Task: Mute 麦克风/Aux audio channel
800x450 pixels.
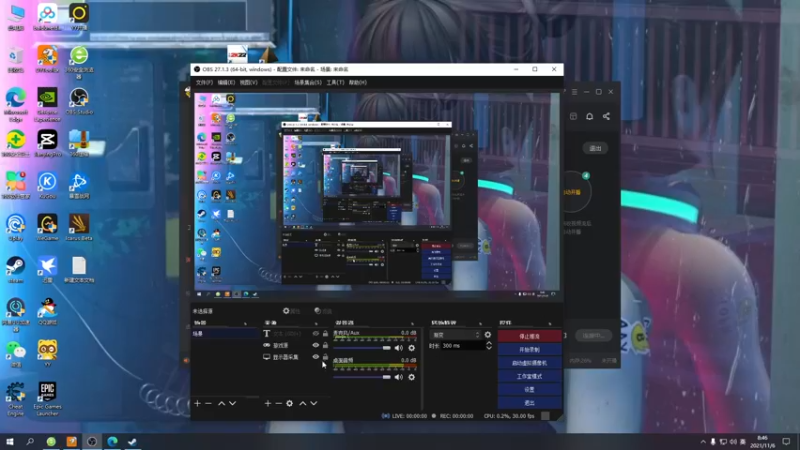Action: coord(398,348)
